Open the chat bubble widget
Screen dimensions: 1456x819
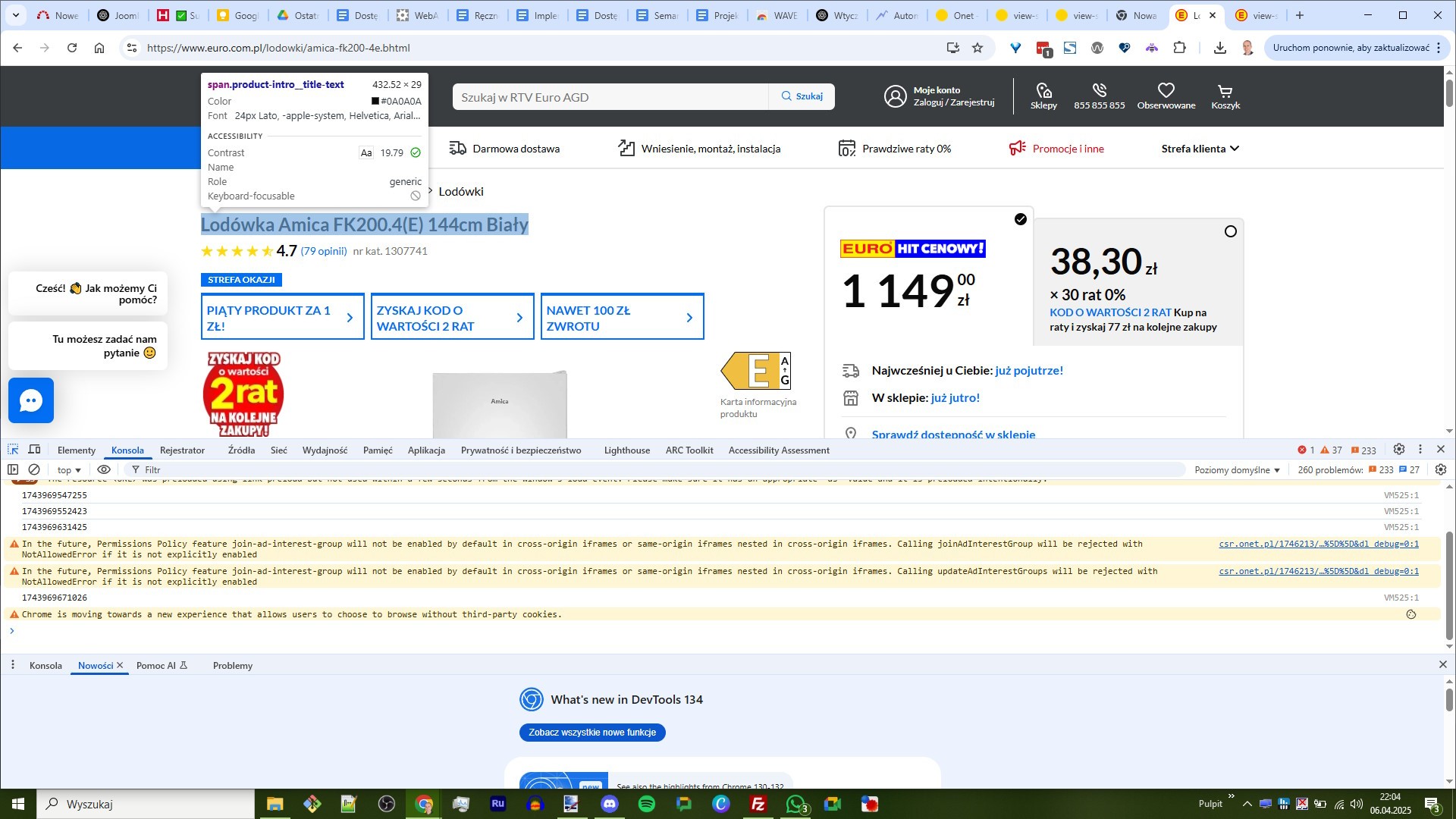(31, 400)
